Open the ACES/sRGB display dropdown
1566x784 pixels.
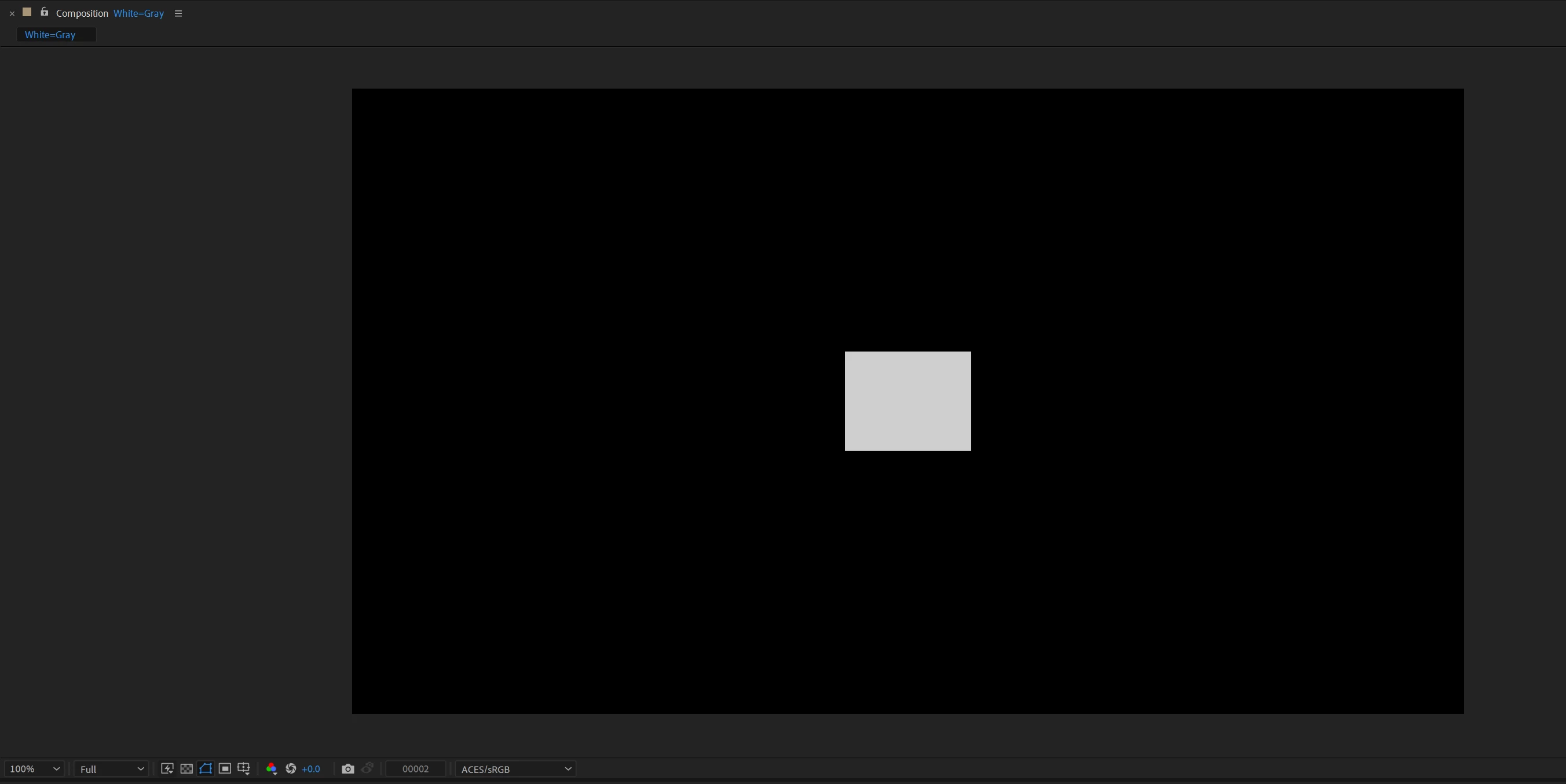[515, 769]
